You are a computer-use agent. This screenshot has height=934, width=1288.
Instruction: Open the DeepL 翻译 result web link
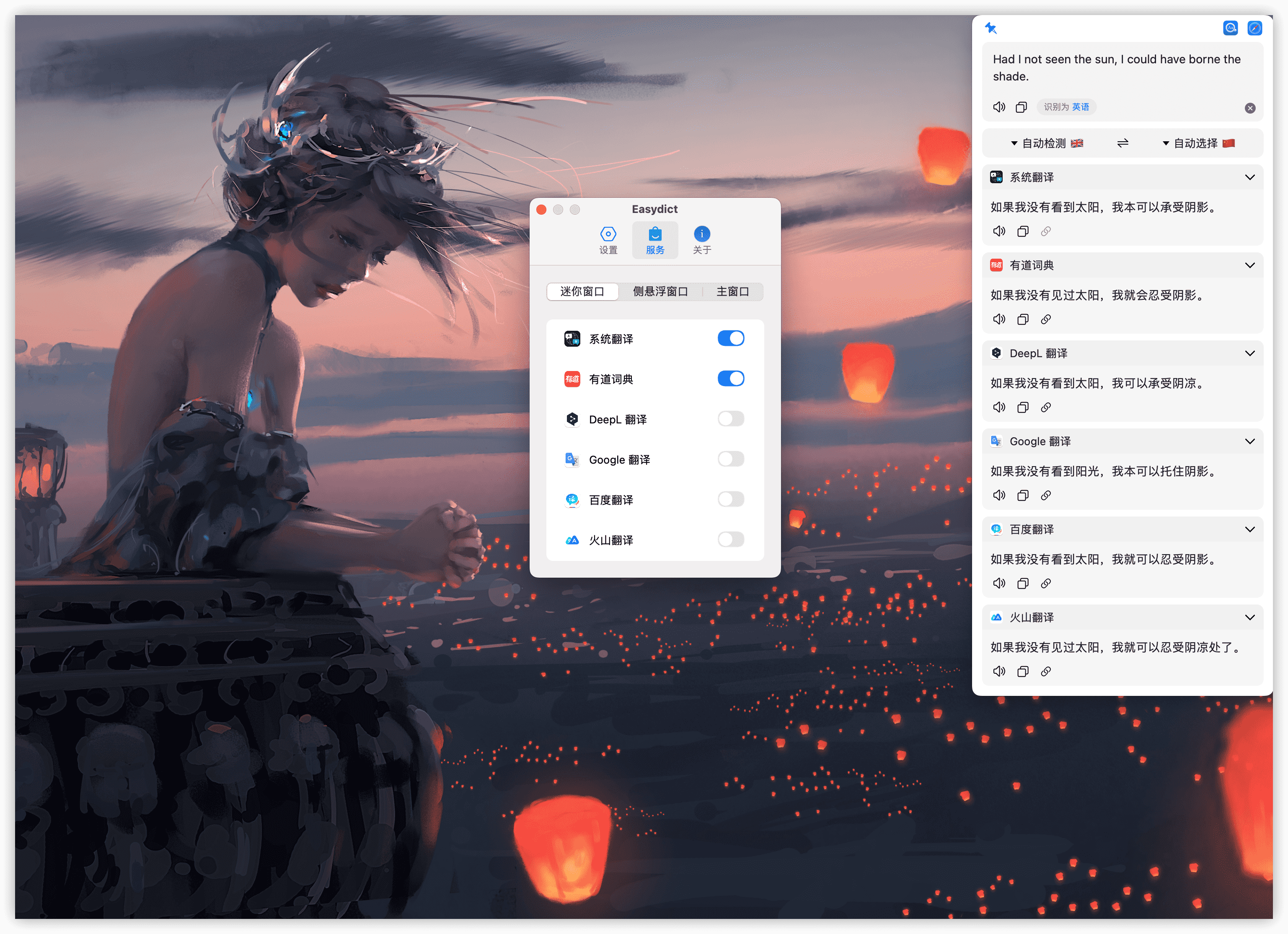1045,407
